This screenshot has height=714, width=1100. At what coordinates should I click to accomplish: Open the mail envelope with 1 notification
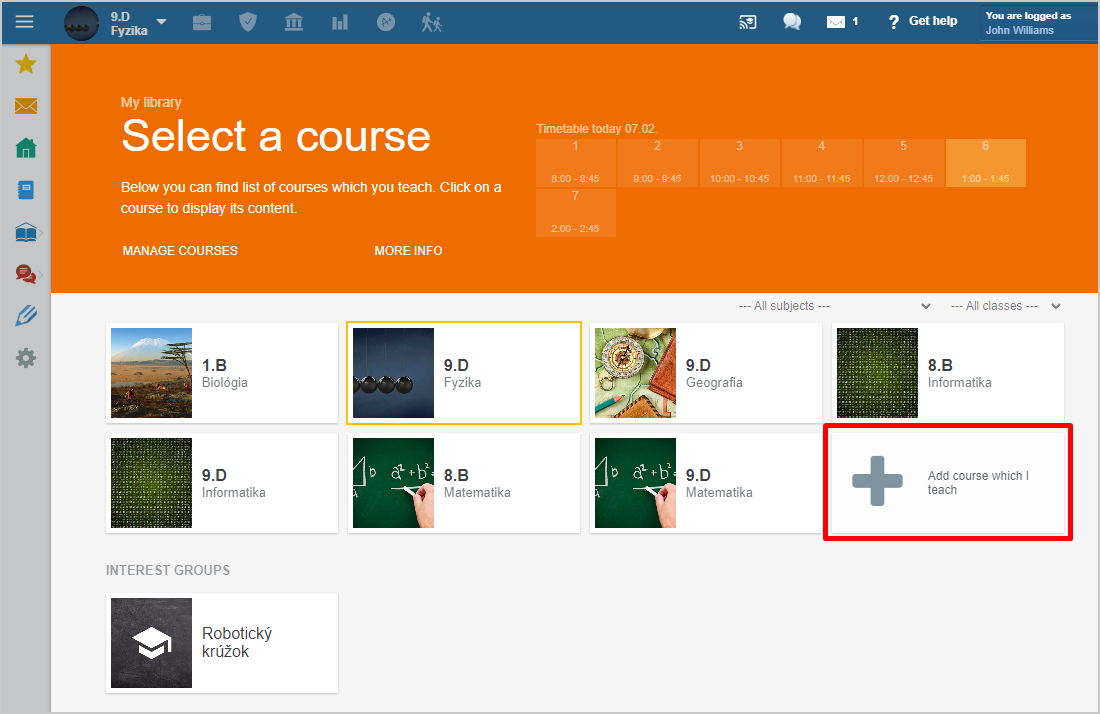click(841, 22)
